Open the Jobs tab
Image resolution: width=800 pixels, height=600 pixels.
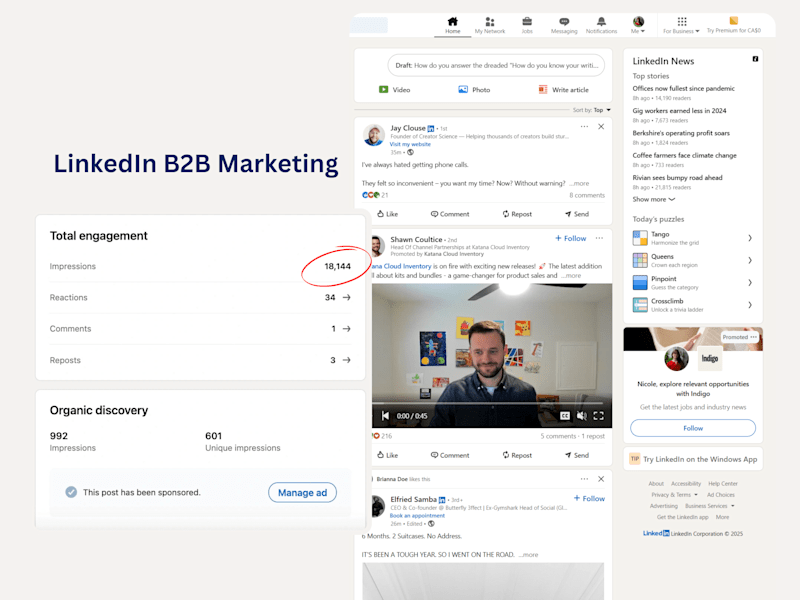point(527,26)
